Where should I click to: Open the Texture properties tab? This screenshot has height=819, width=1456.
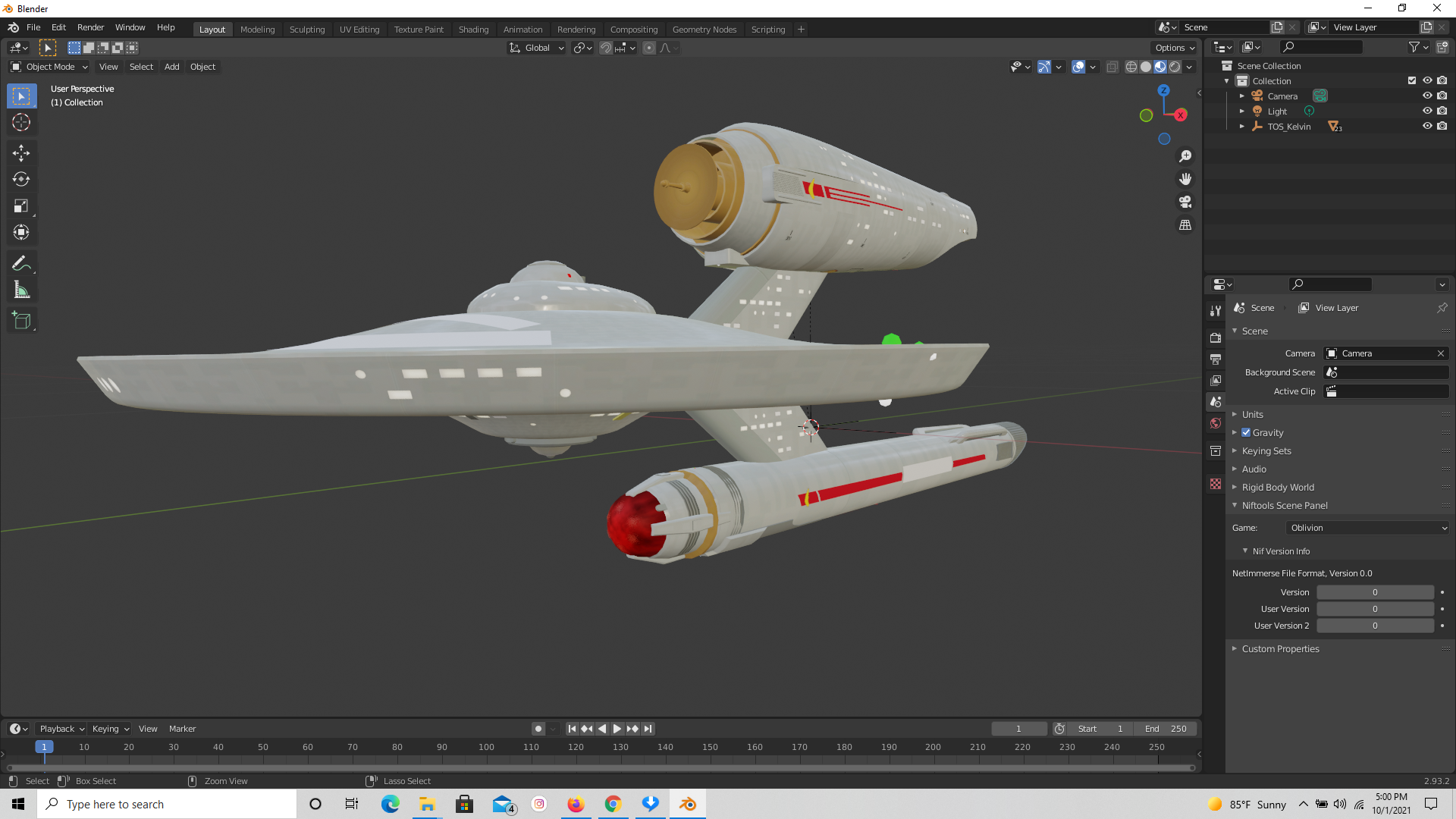(1216, 484)
